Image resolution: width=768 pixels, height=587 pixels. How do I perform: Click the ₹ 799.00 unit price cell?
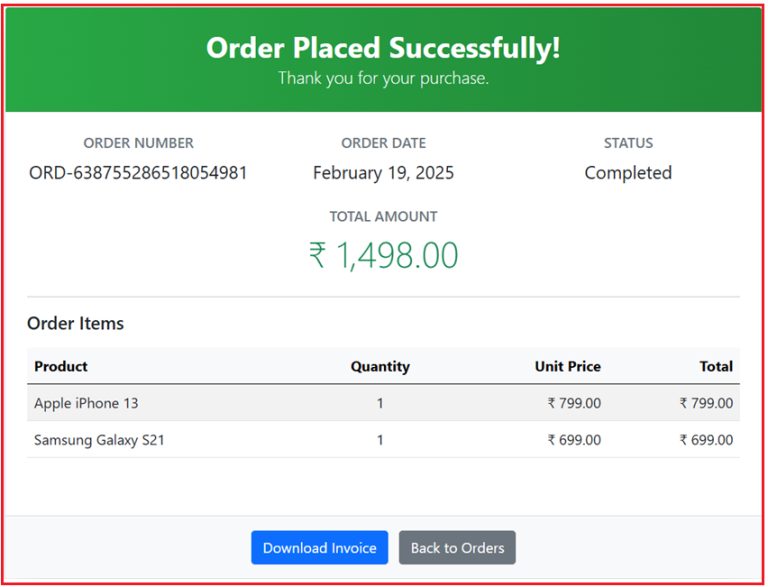(574, 403)
